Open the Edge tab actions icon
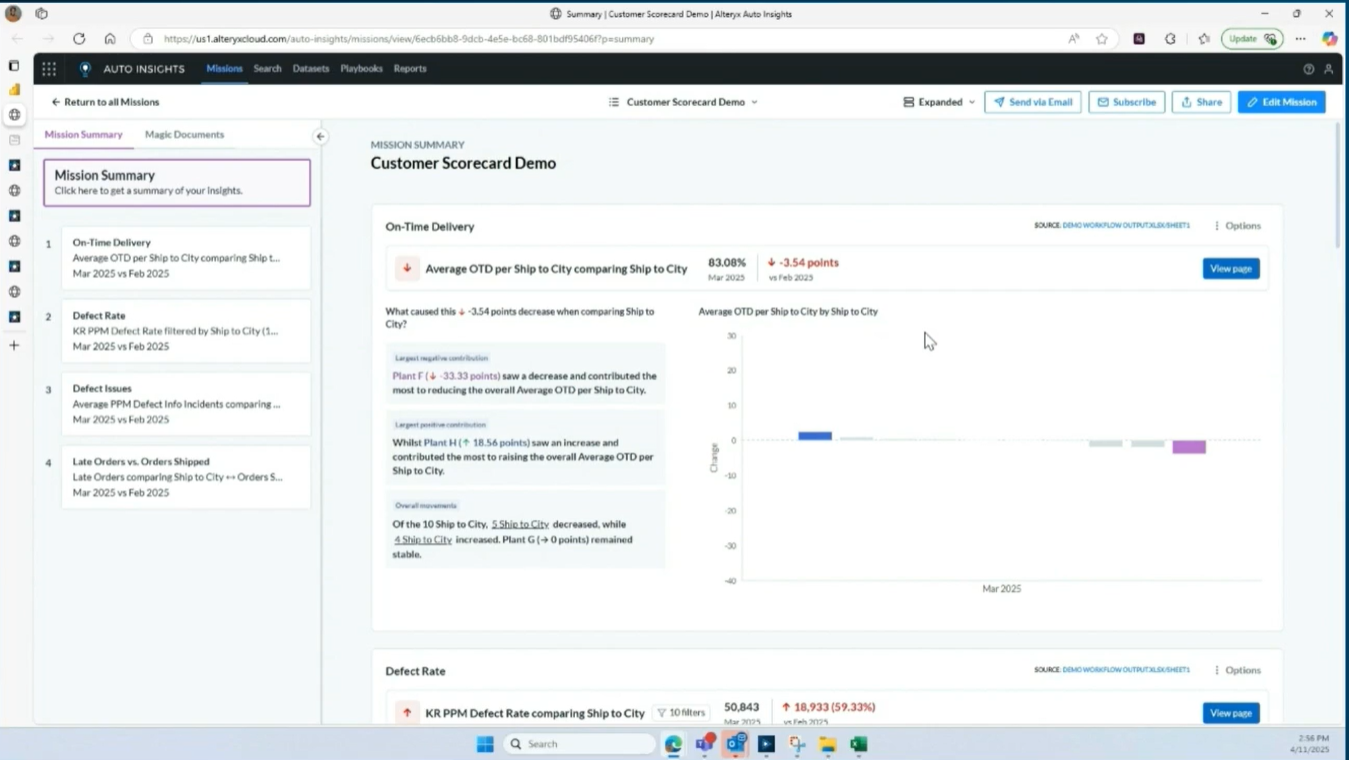1349x760 pixels. coord(14,66)
